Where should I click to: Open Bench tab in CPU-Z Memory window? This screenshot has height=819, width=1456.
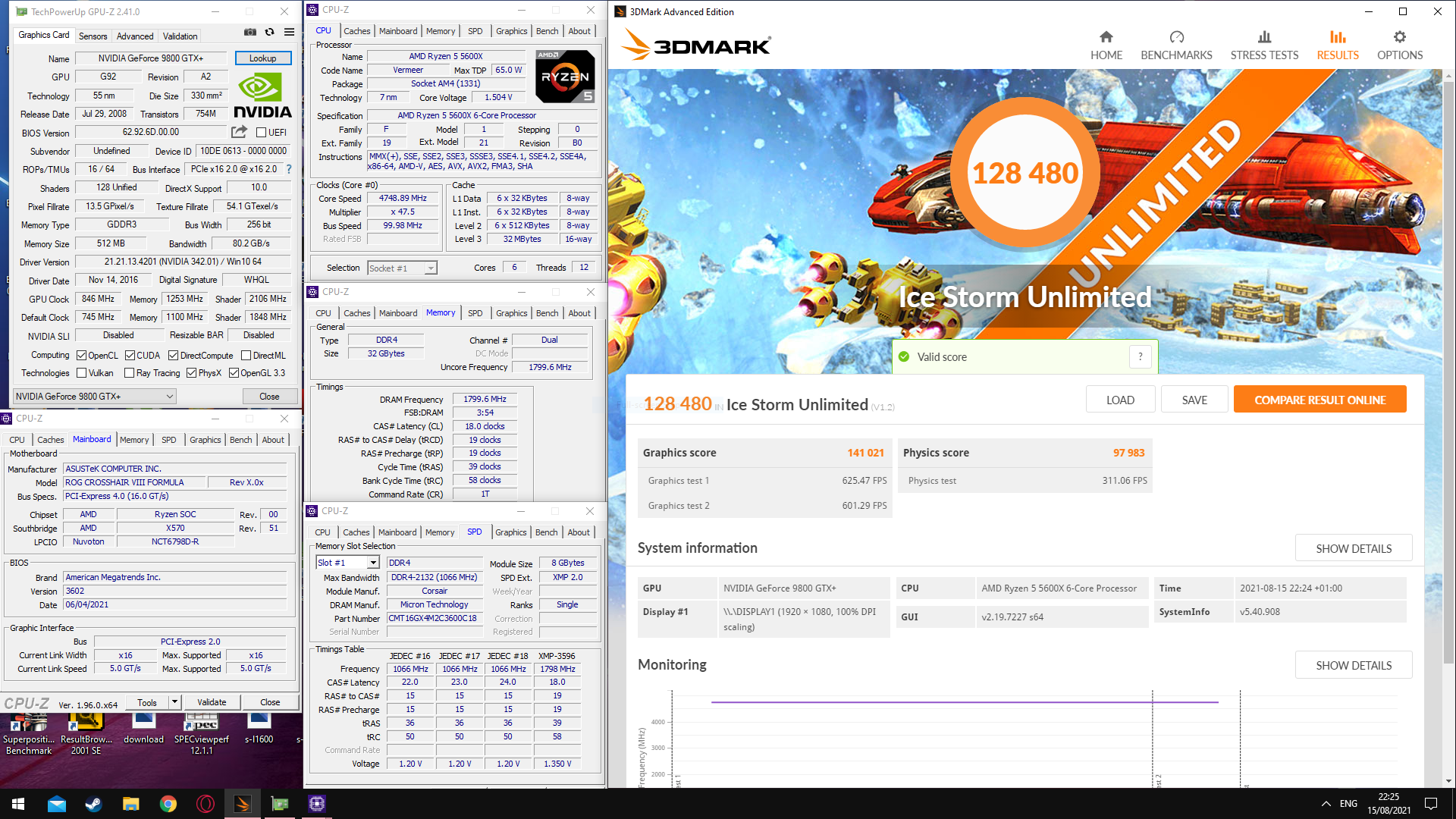[x=547, y=313]
